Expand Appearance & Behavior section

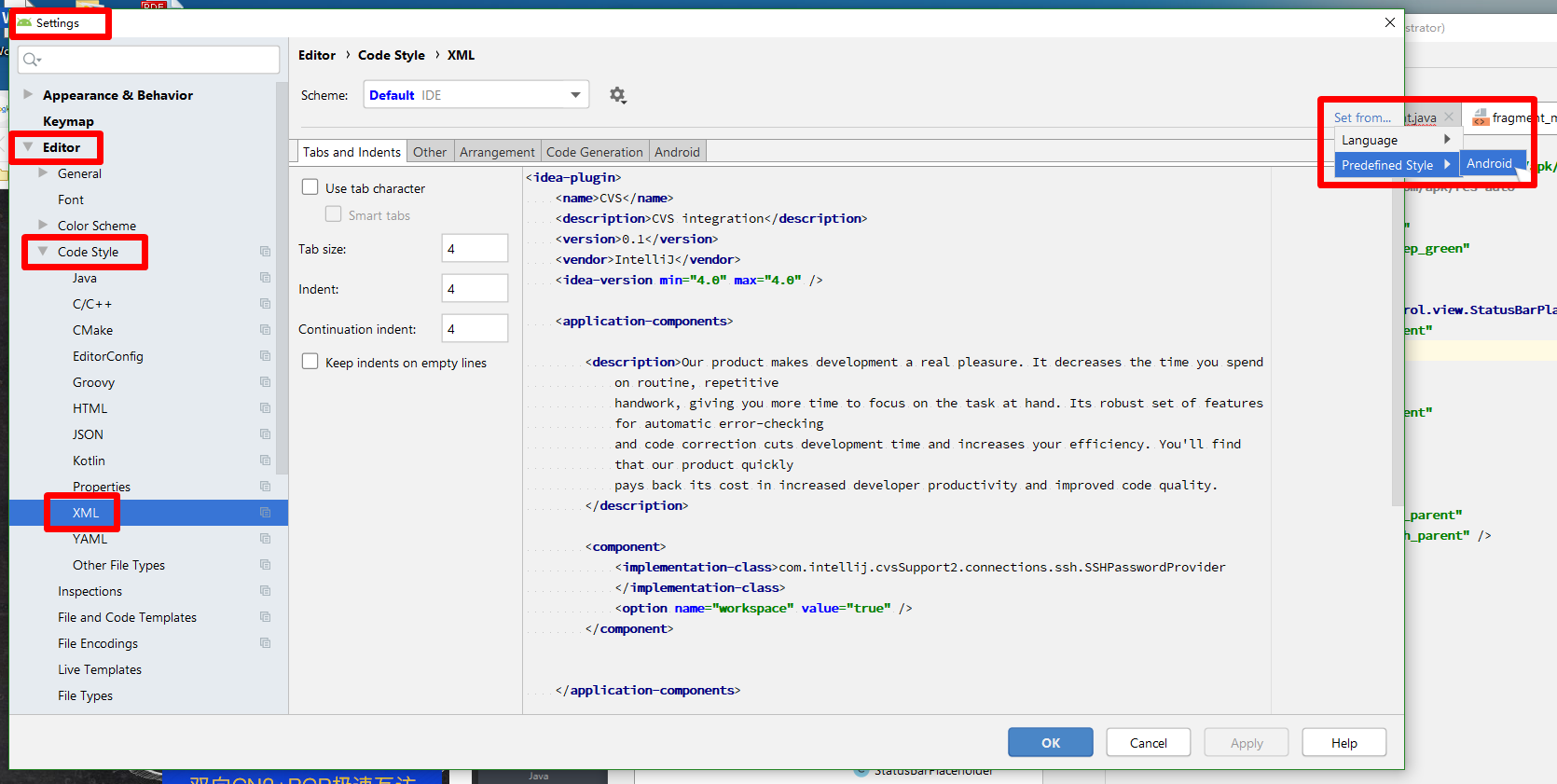pyautogui.click(x=28, y=94)
